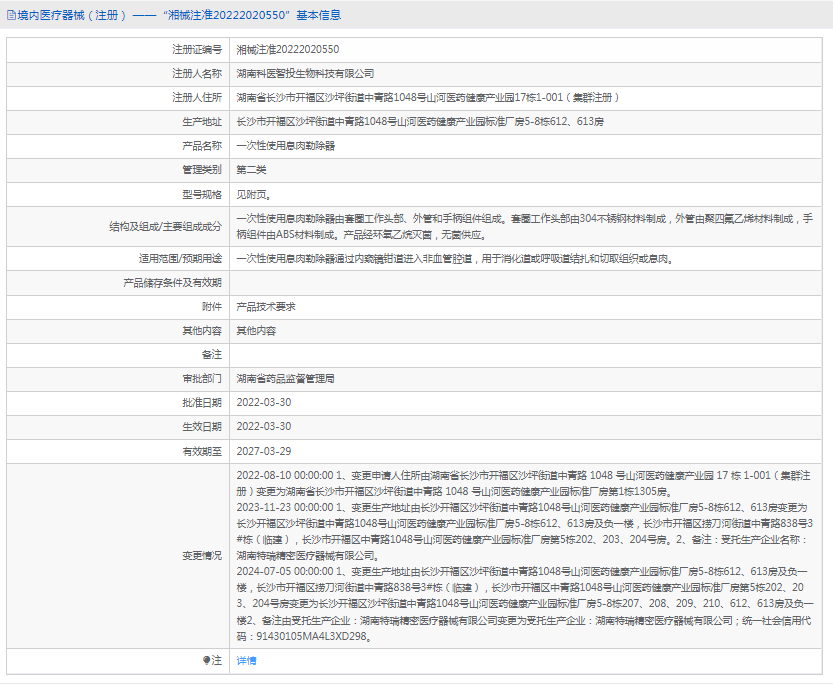Click the bullet icon next to 注 label
This screenshot has width=833, height=684.
[x=207, y=660]
